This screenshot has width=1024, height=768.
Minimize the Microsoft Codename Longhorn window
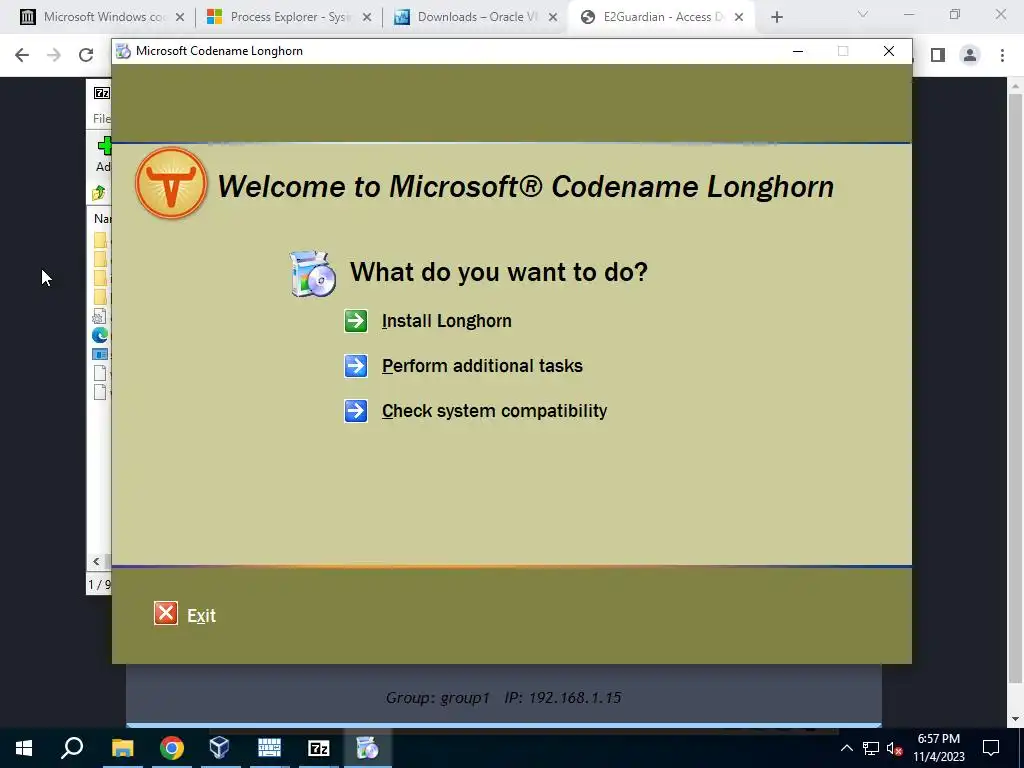pyautogui.click(x=798, y=51)
